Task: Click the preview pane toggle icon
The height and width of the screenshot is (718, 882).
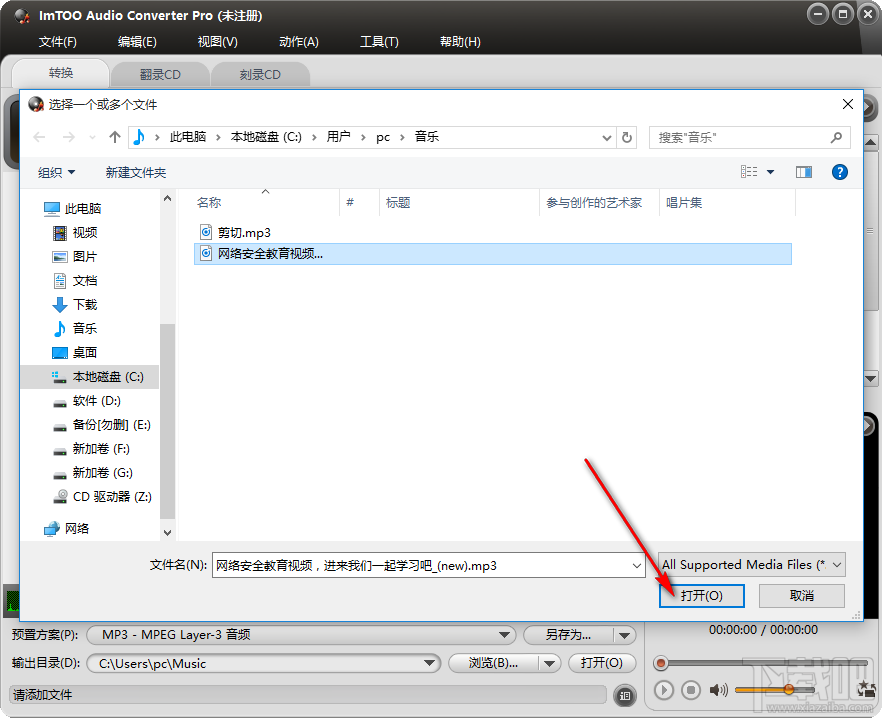Action: point(804,171)
